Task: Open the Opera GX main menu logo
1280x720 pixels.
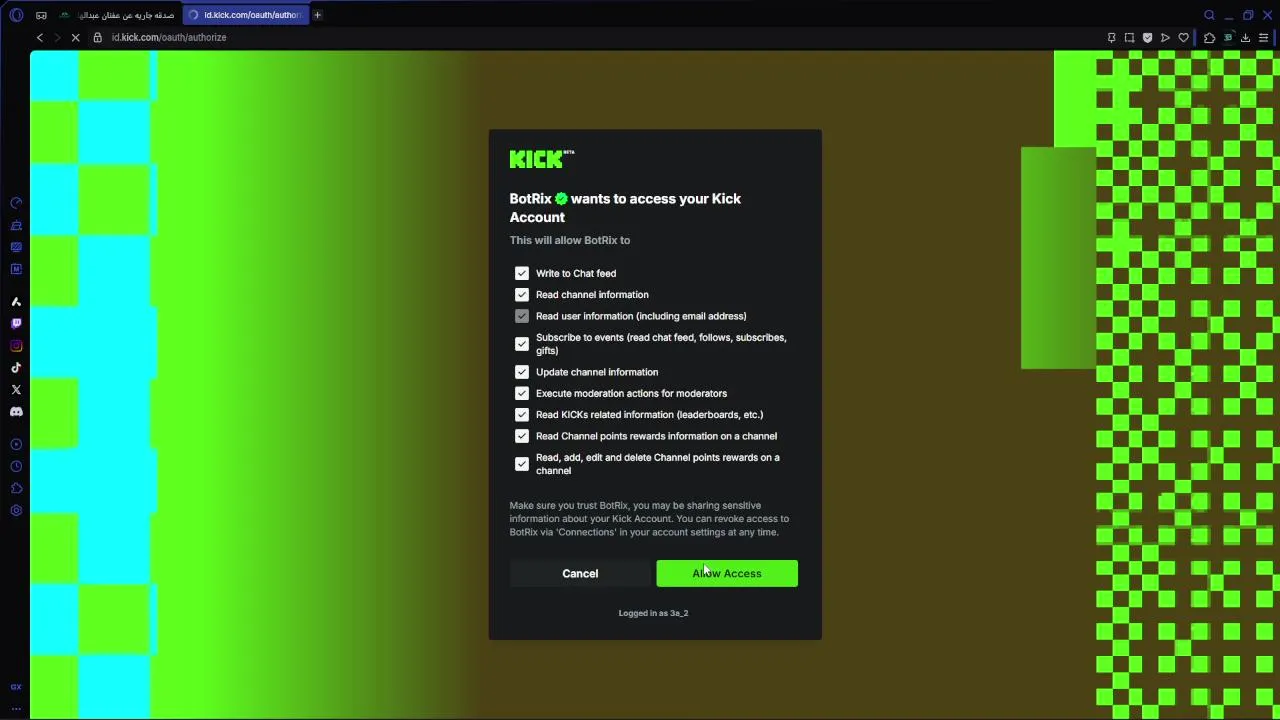Action: pyautogui.click(x=16, y=15)
